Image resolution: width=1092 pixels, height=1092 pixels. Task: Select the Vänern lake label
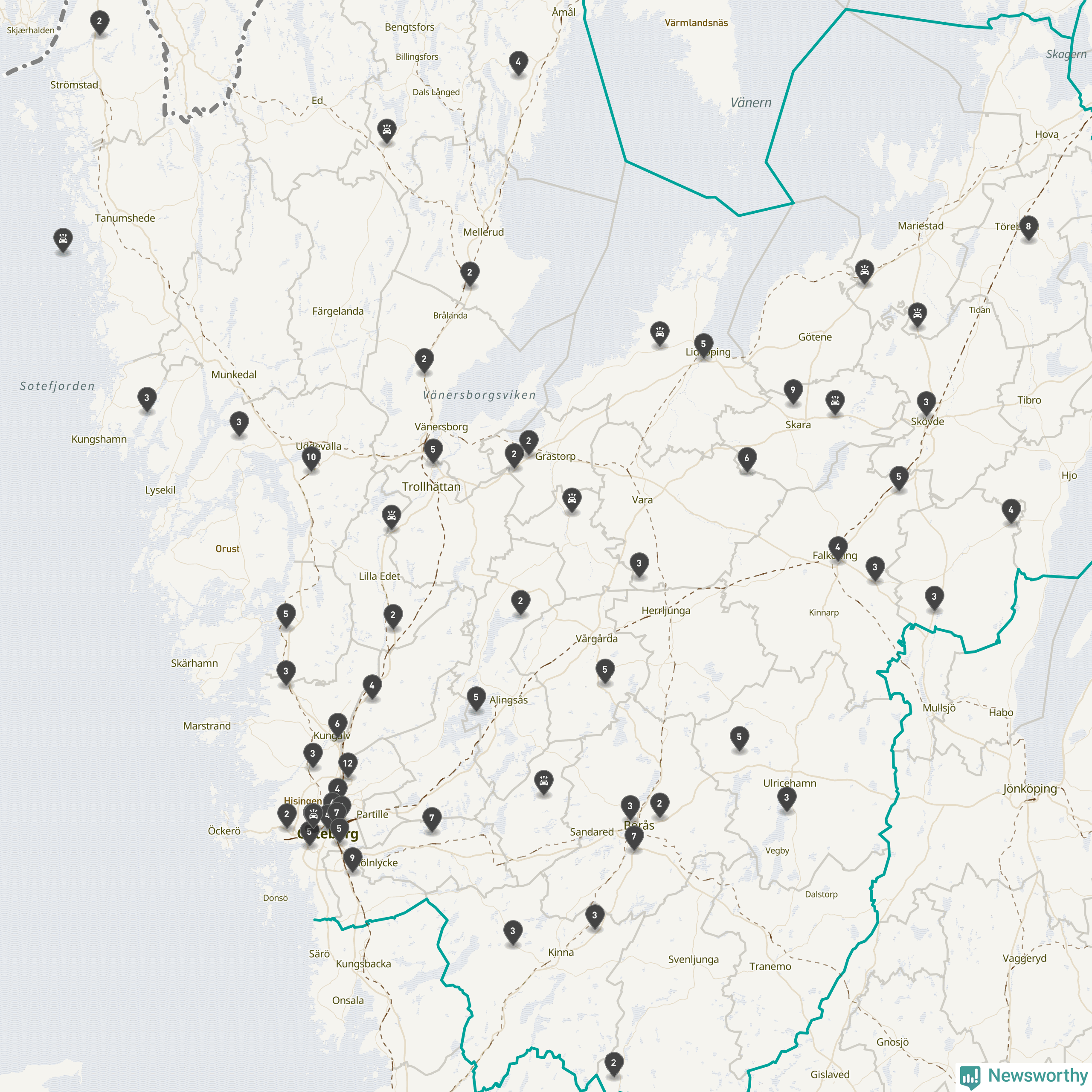[751, 103]
